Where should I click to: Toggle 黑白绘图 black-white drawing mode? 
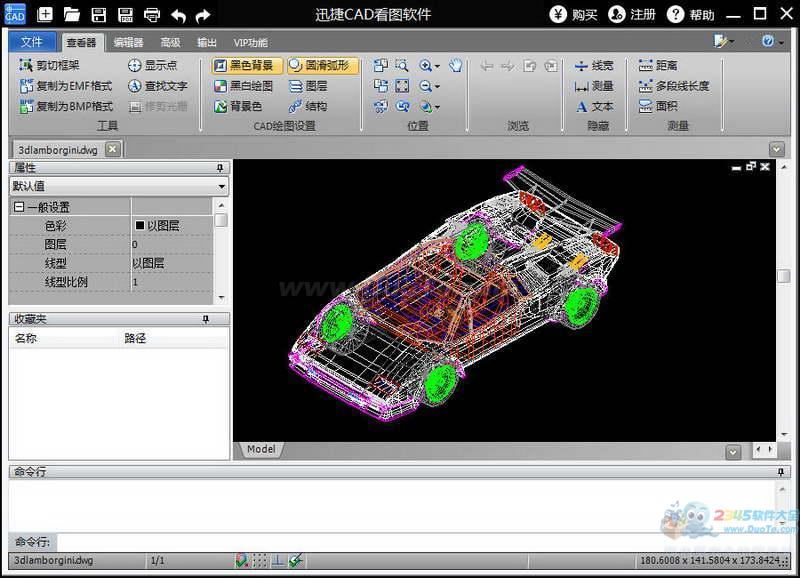point(243,86)
